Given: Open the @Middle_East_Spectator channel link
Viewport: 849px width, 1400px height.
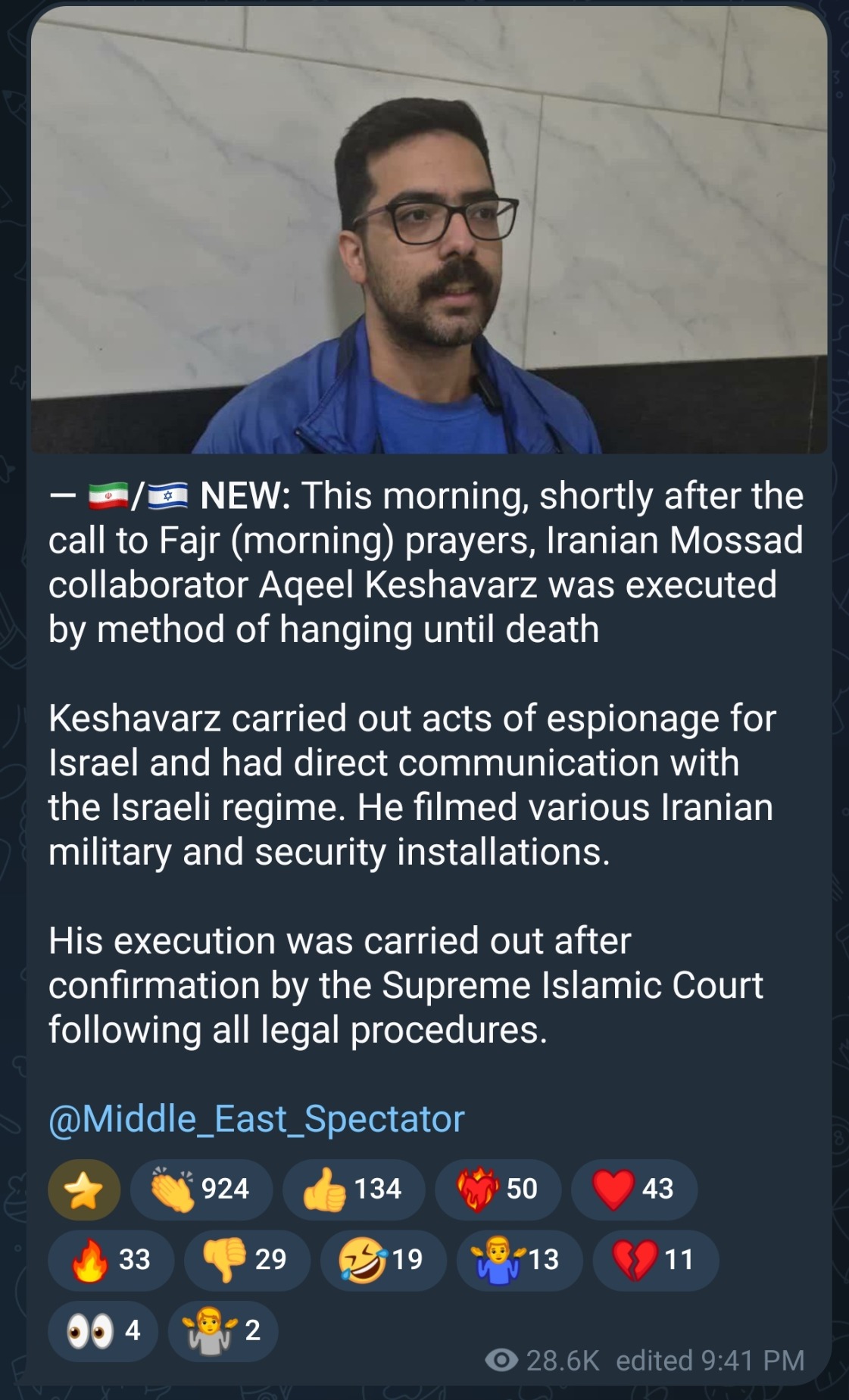Looking at the screenshot, I should tap(257, 1119).
